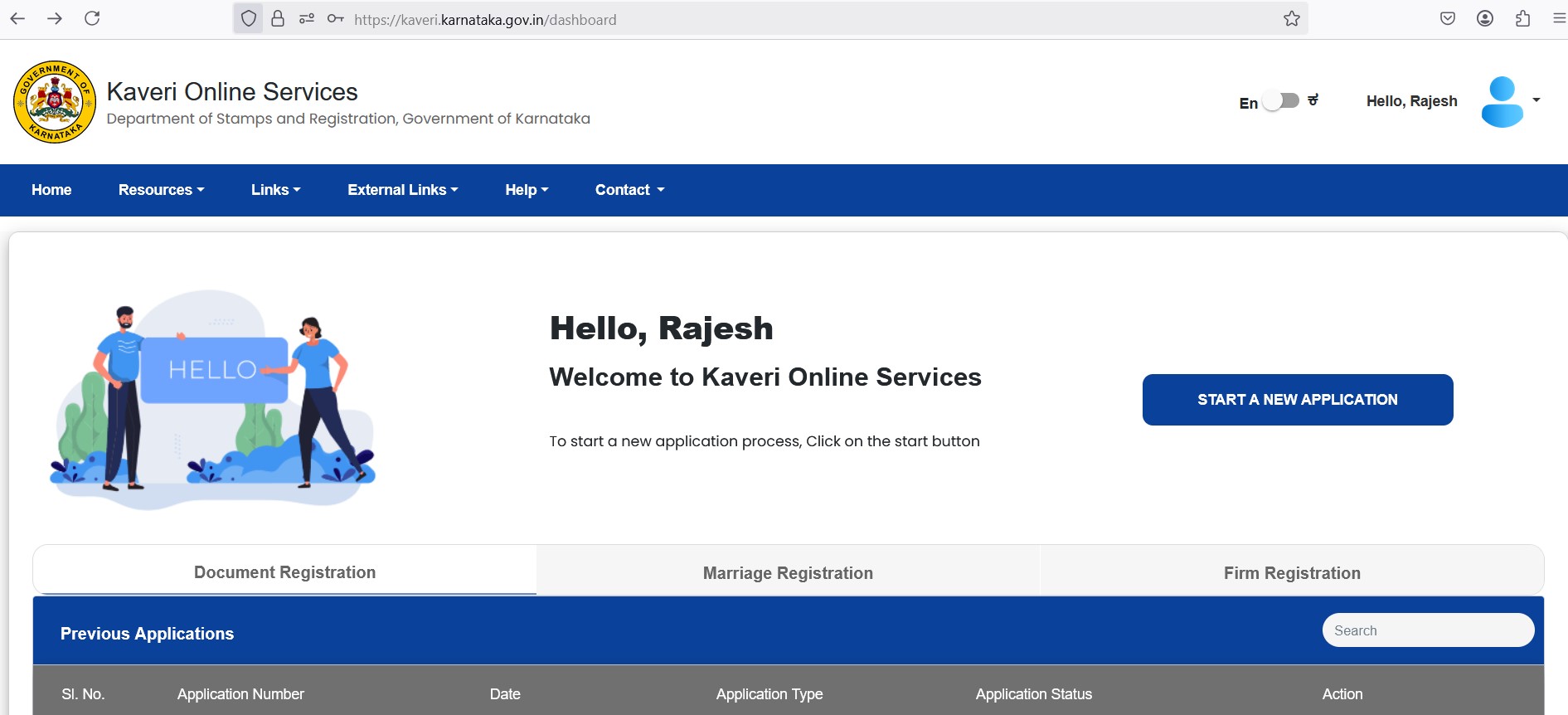The width and height of the screenshot is (1568, 715).
Task: Expand the Links menu
Action: coord(275,190)
